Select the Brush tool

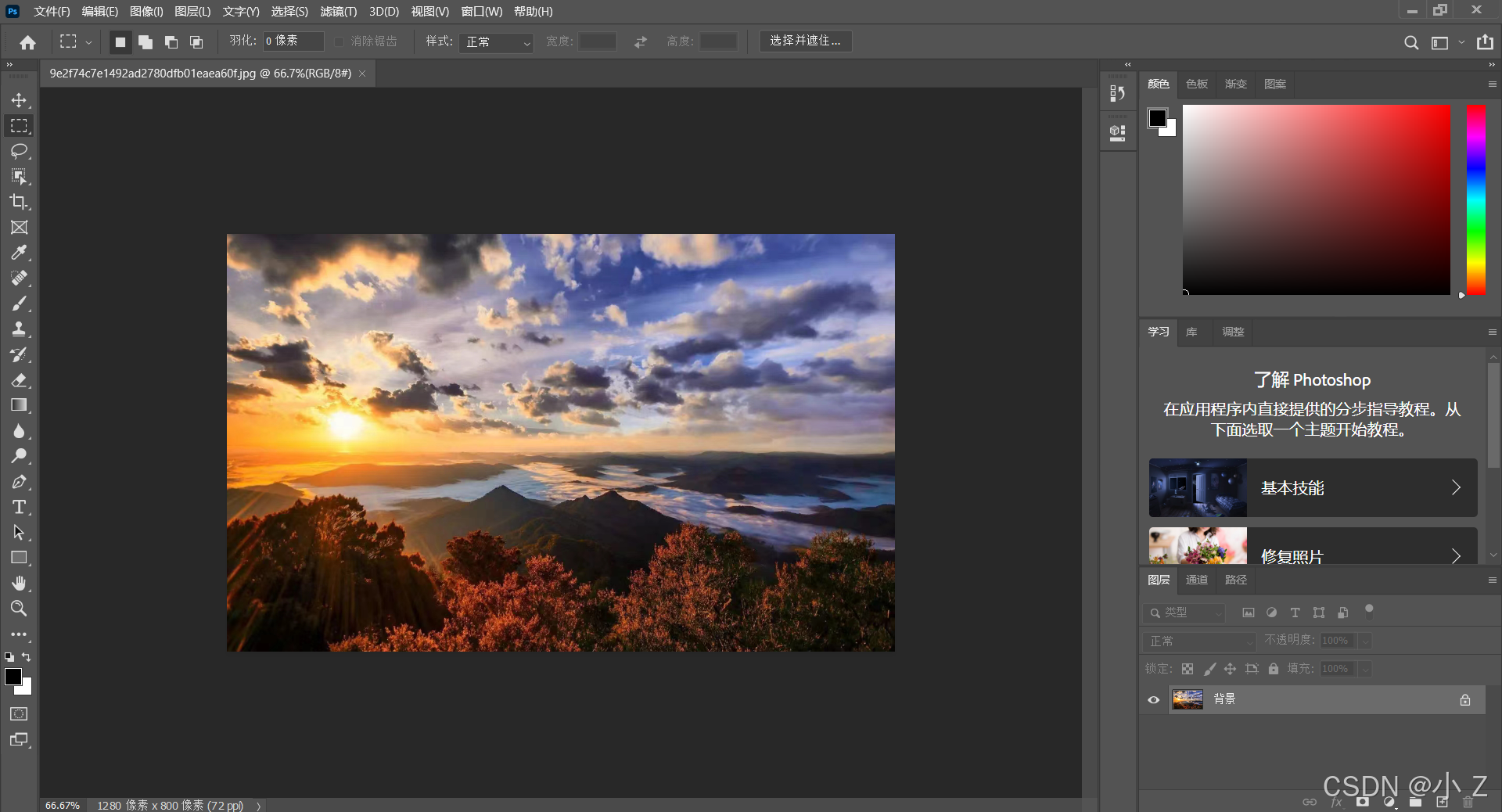(19, 304)
